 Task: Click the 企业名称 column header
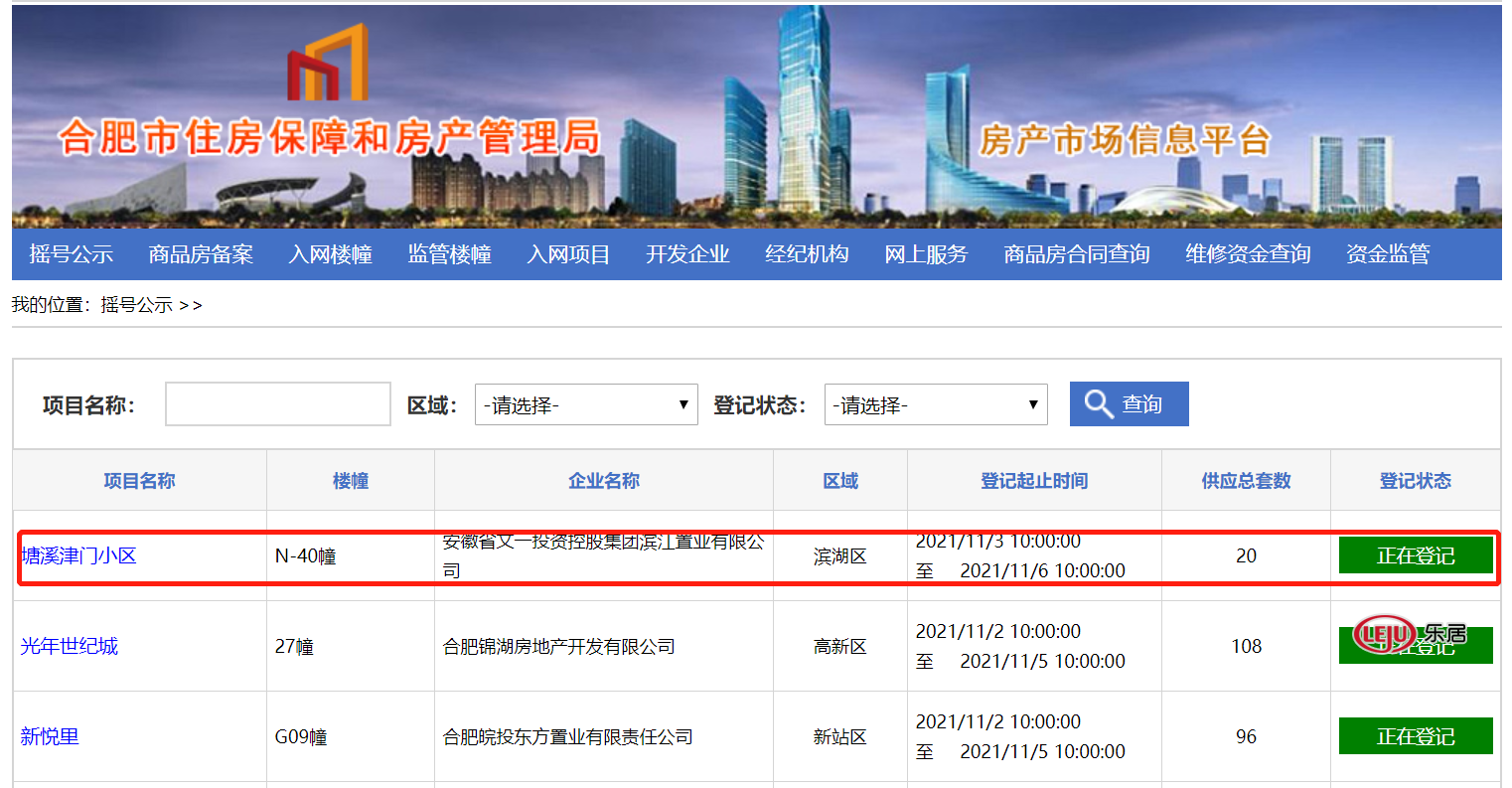click(604, 481)
